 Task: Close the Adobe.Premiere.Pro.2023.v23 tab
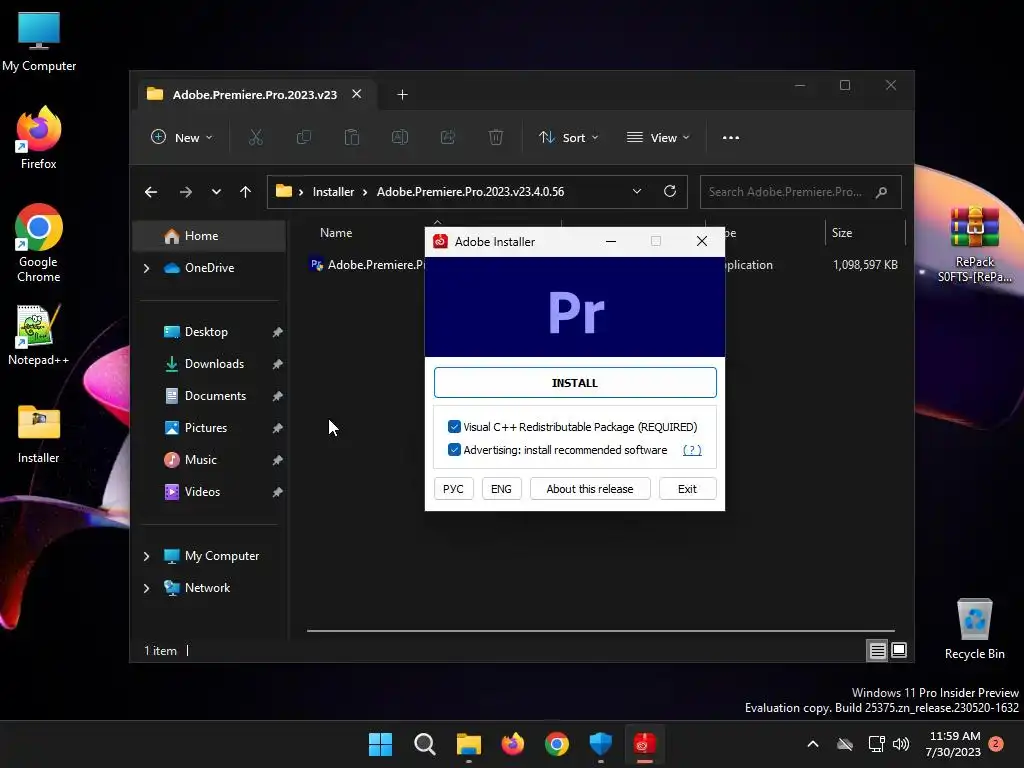coord(357,94)
